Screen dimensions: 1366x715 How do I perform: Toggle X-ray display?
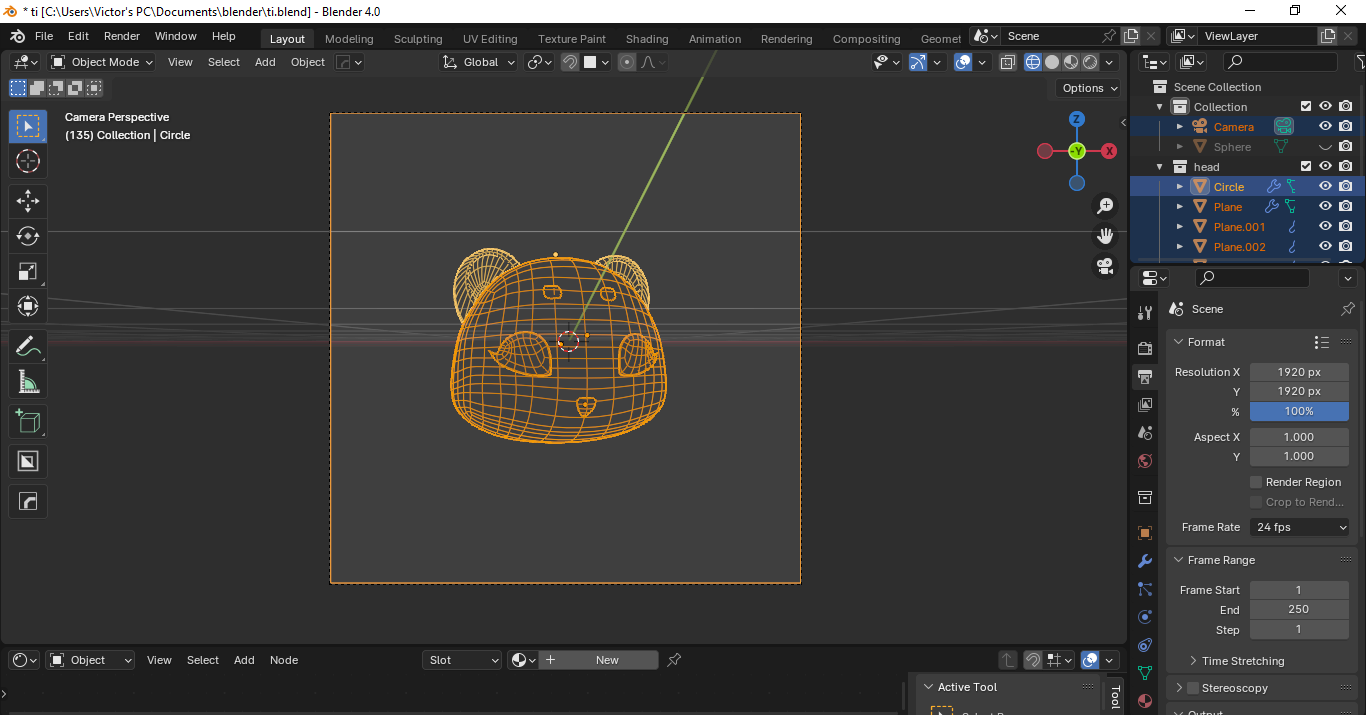click(1007, 62)
